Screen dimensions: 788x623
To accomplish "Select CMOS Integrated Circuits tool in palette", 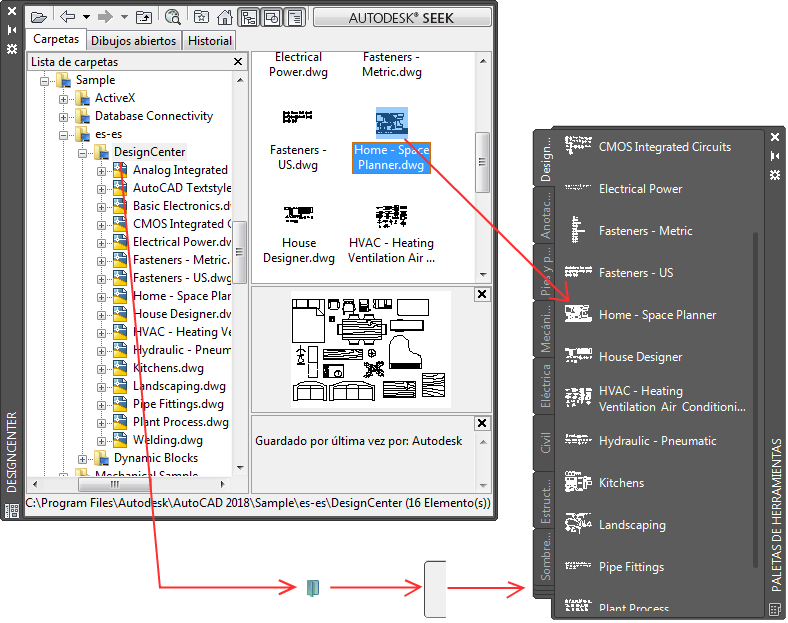I will tap(650, 147).
